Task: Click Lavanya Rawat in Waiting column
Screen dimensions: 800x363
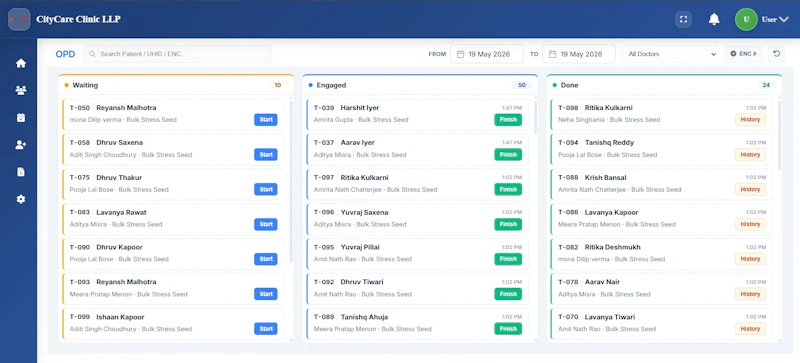Action: pyautogui.click(x=121, y=212)
